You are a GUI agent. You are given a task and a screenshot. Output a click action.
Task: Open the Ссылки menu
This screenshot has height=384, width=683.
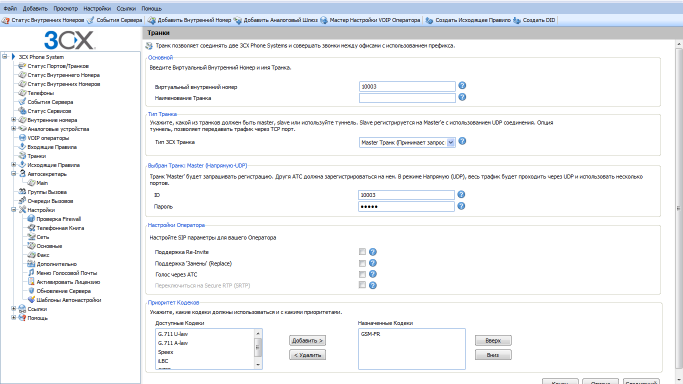point(126,8)
